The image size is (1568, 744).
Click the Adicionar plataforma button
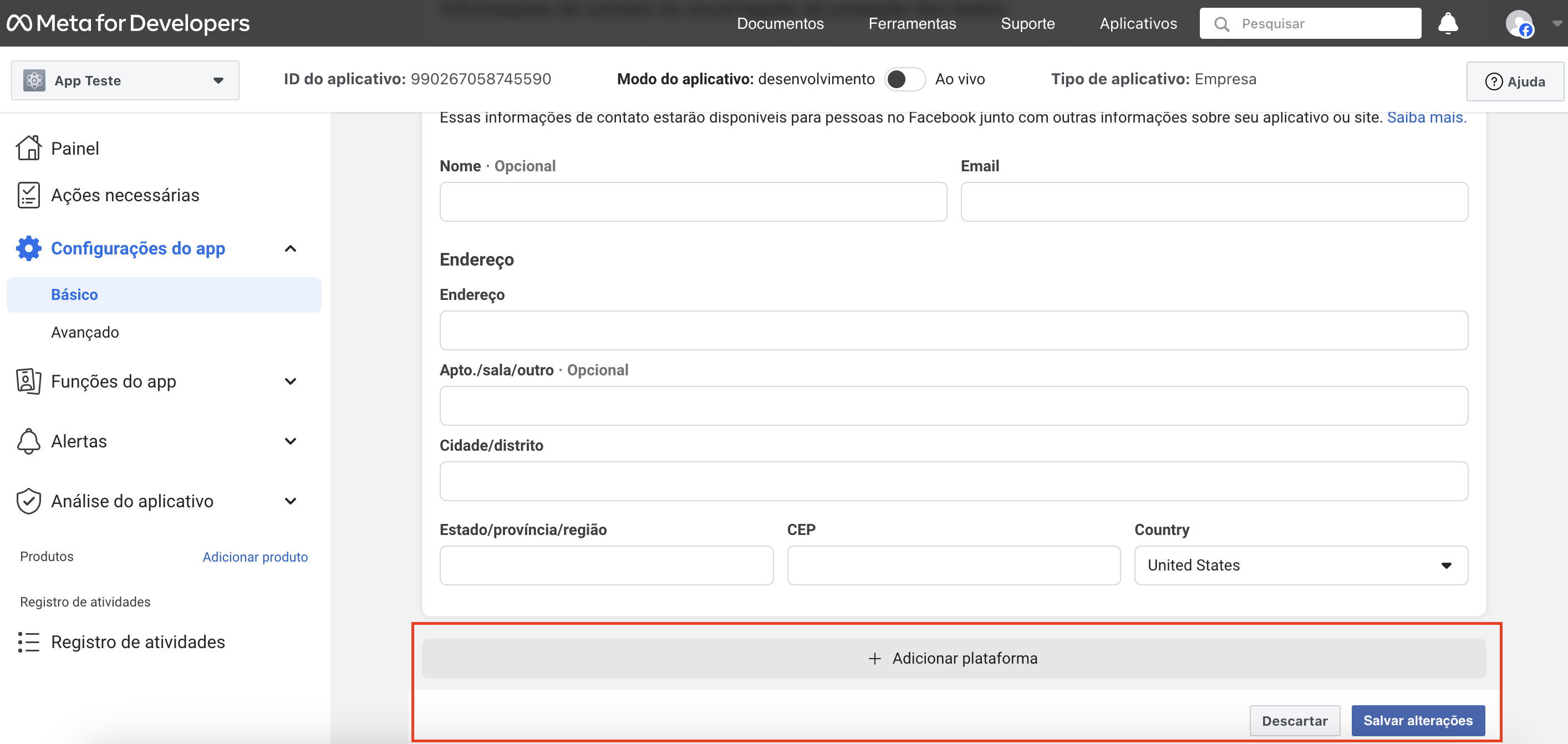point(953,658)
